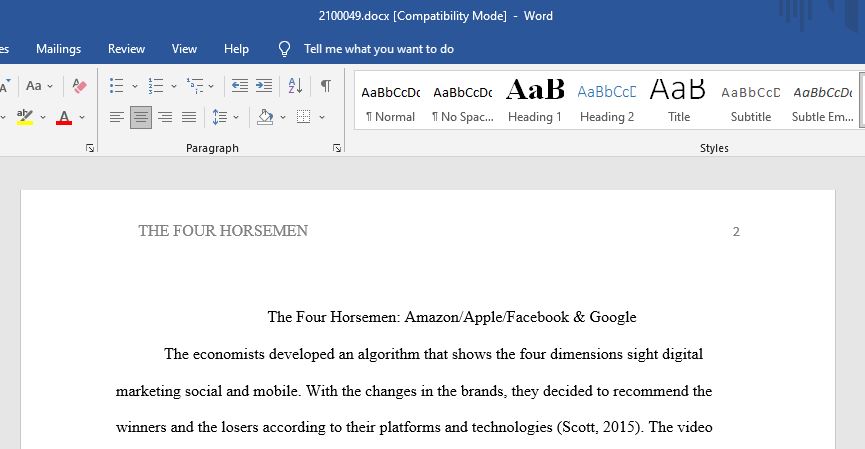Viewport: 865px width, 449px height.
Task: Expand the font color dropdown arrow
Action: pos(82,117)
